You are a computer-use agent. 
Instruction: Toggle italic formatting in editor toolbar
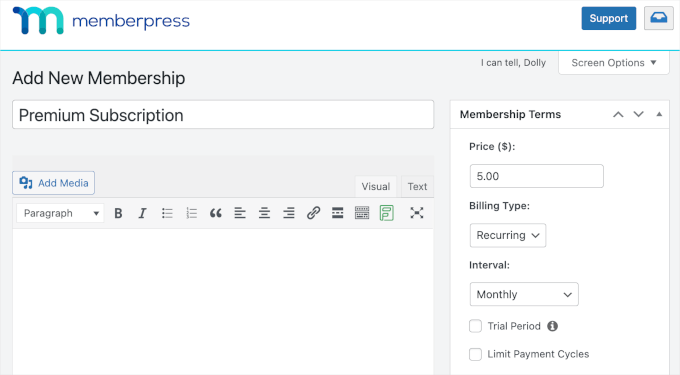pos(142,213)
